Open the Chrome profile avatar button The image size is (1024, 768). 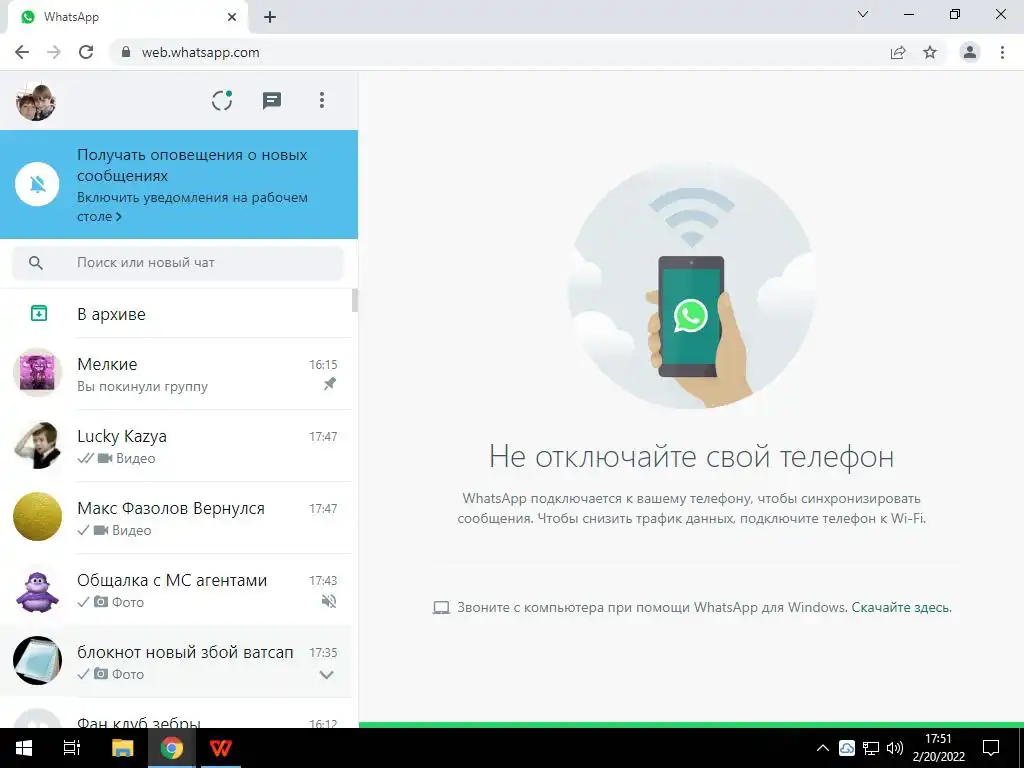point(970,52)
